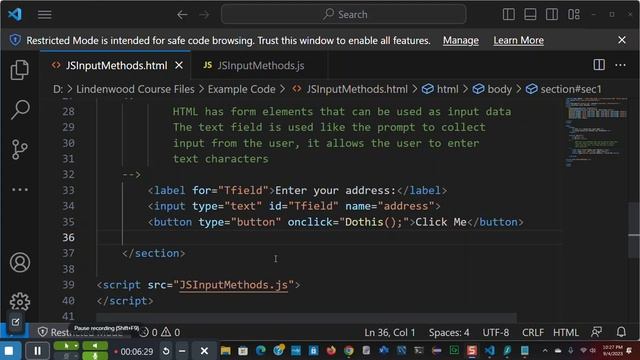Launch Microsoft Edge from the taskbar
This screenshot has width=640, height=360.
click(x=260, y=351)
